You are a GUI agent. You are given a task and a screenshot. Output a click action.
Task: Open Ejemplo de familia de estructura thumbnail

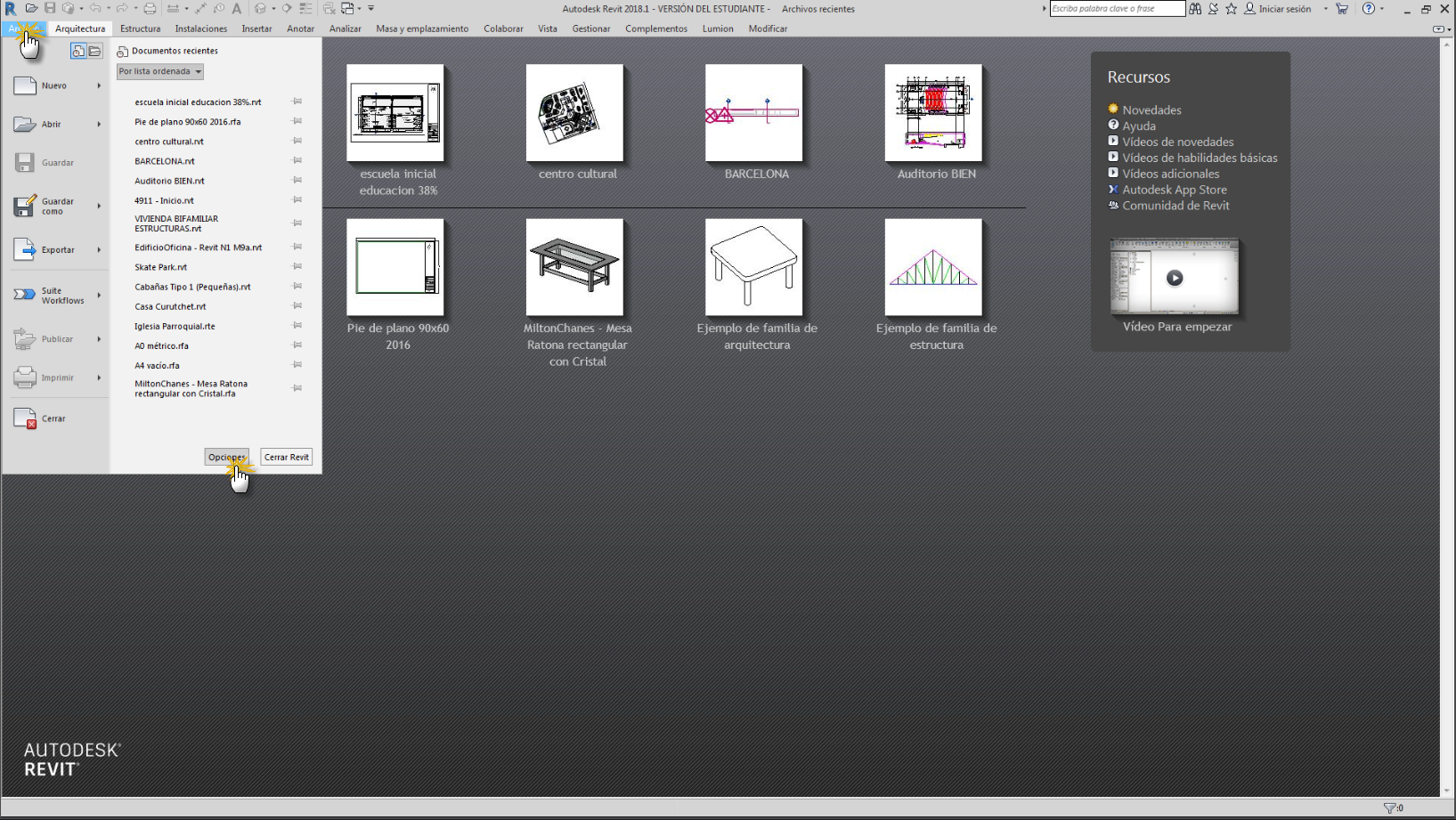coord(933,267)
